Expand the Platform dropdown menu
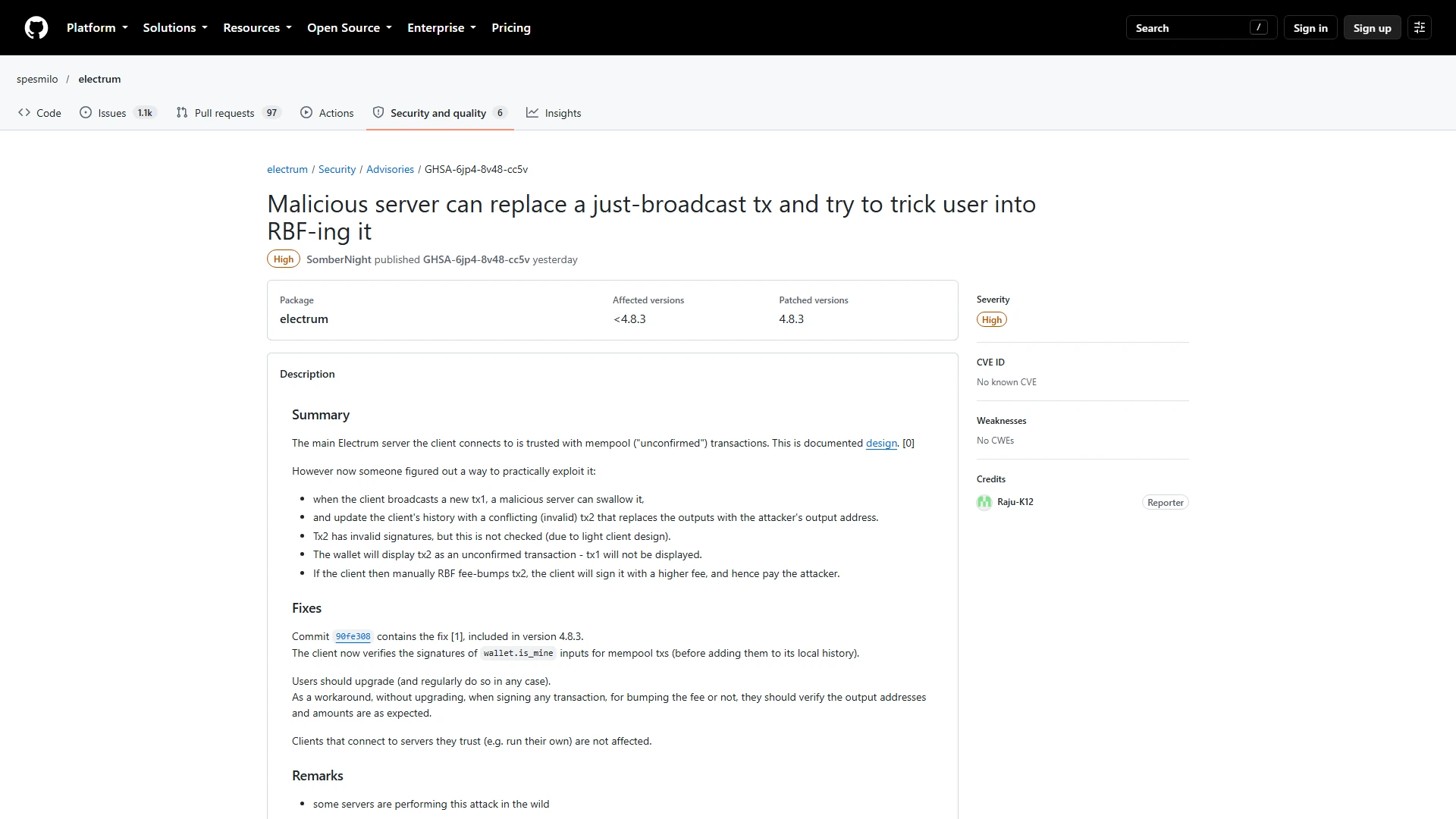1456x819 pixels. (97, 28)
